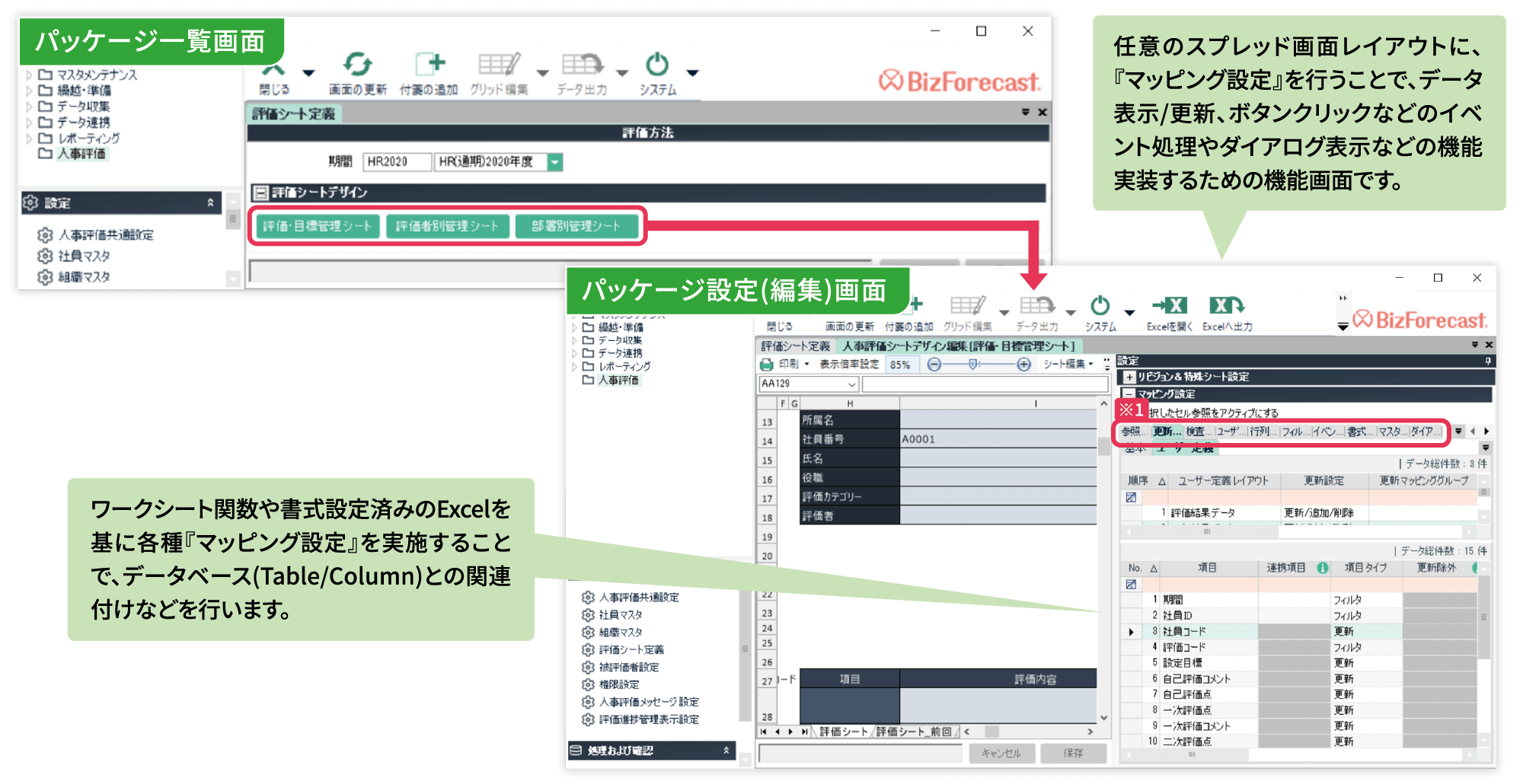Select the 評価シート sheet tab

[x=844, y=731]
